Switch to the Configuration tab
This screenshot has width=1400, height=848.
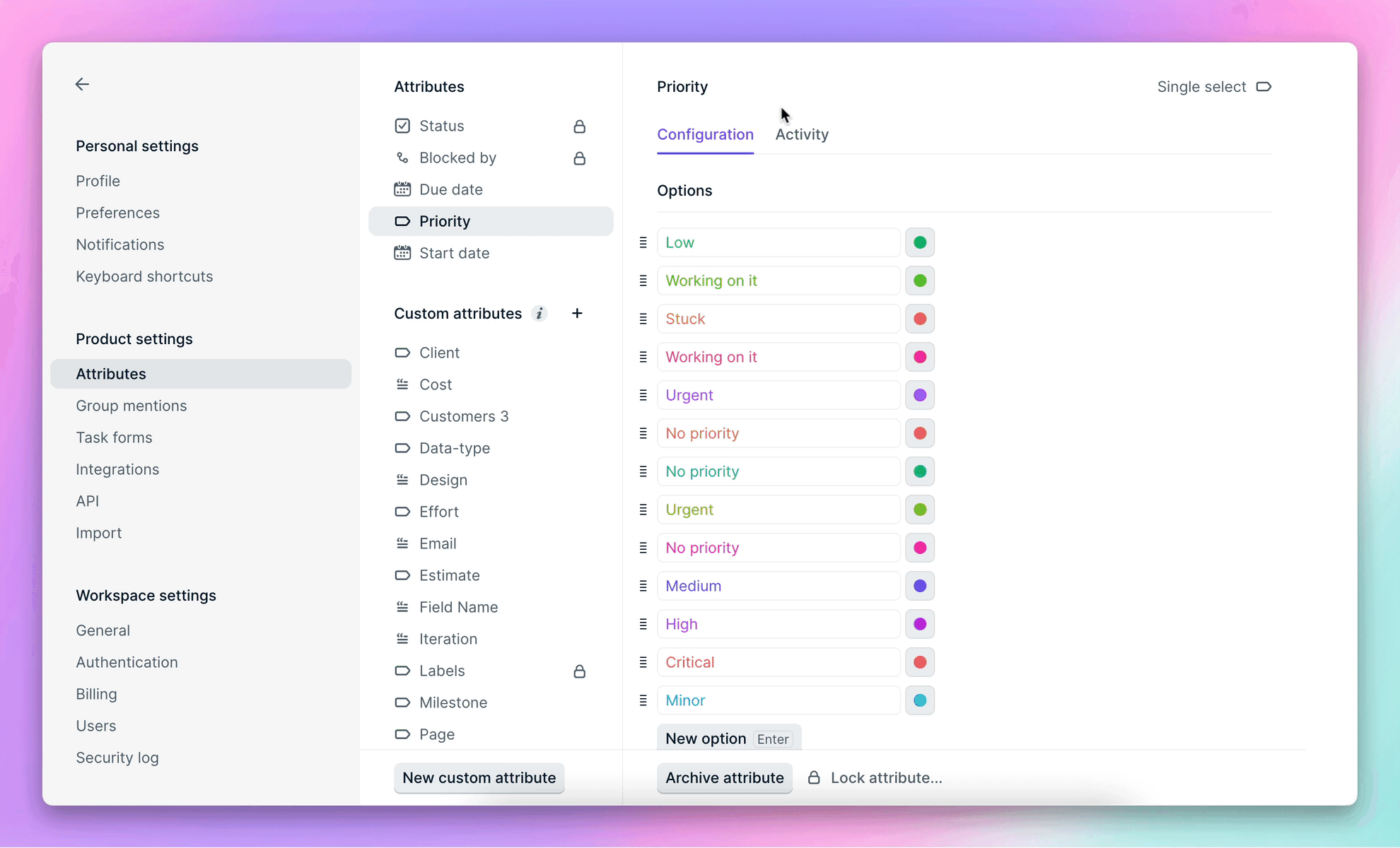(705, 134)
